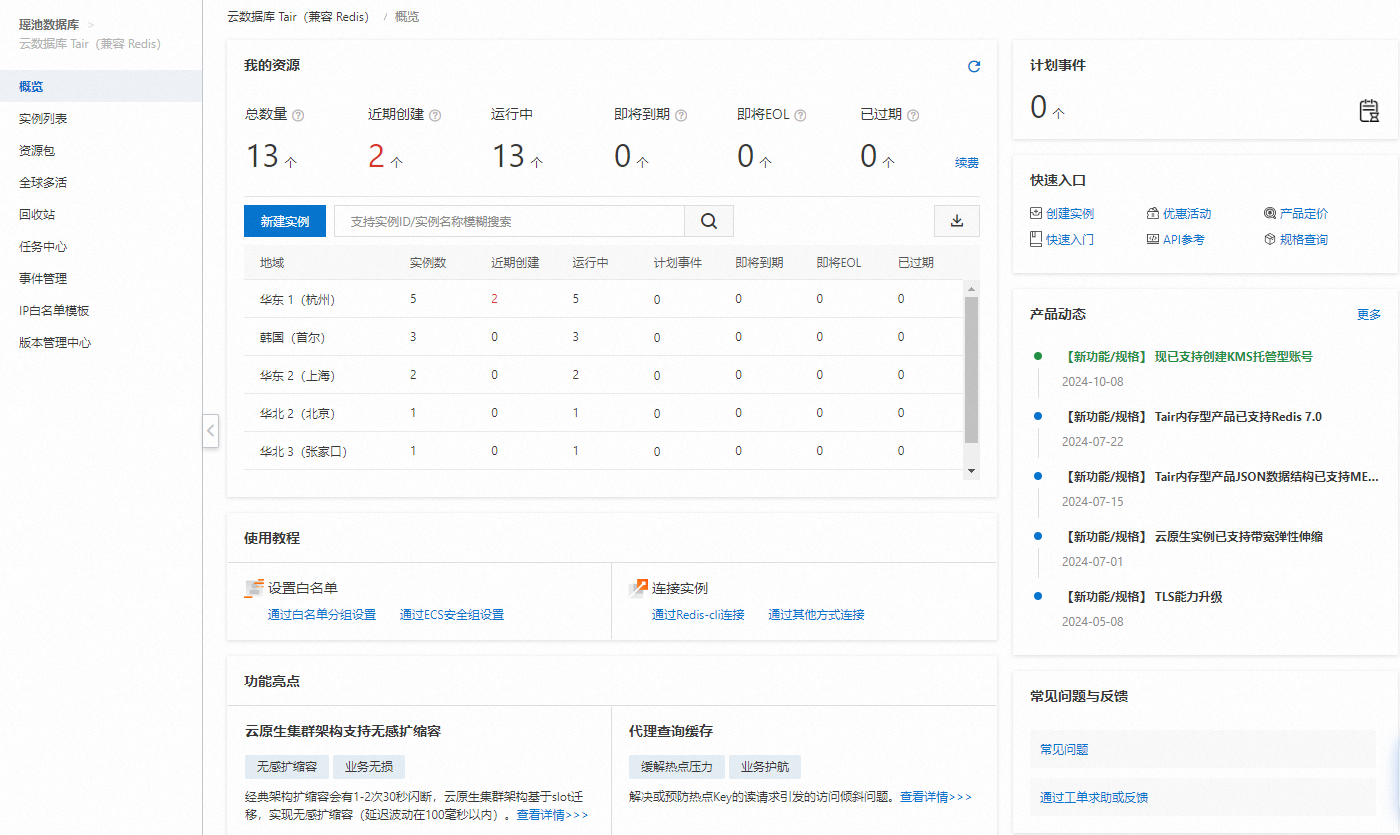The image size is (1400, 835).
Task: Open the 计划事件 calendar icon
Action: point(1369,110)
